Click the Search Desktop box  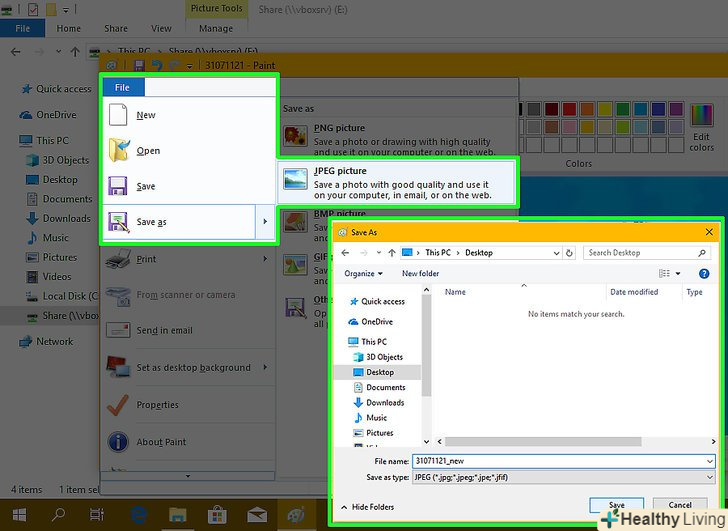pos(646,253)
